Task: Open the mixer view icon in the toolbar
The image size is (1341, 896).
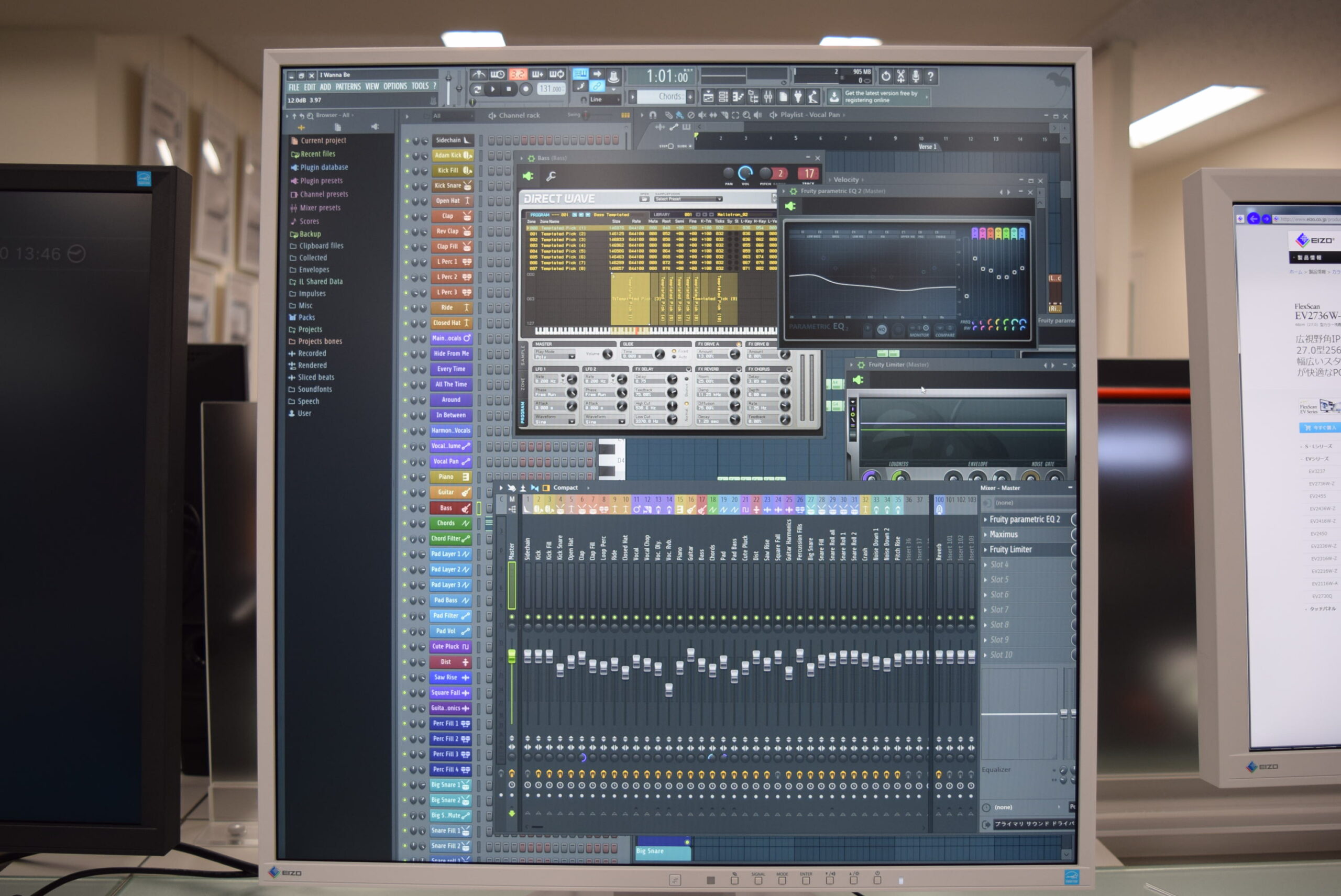Action: click(x=768, y=96)
